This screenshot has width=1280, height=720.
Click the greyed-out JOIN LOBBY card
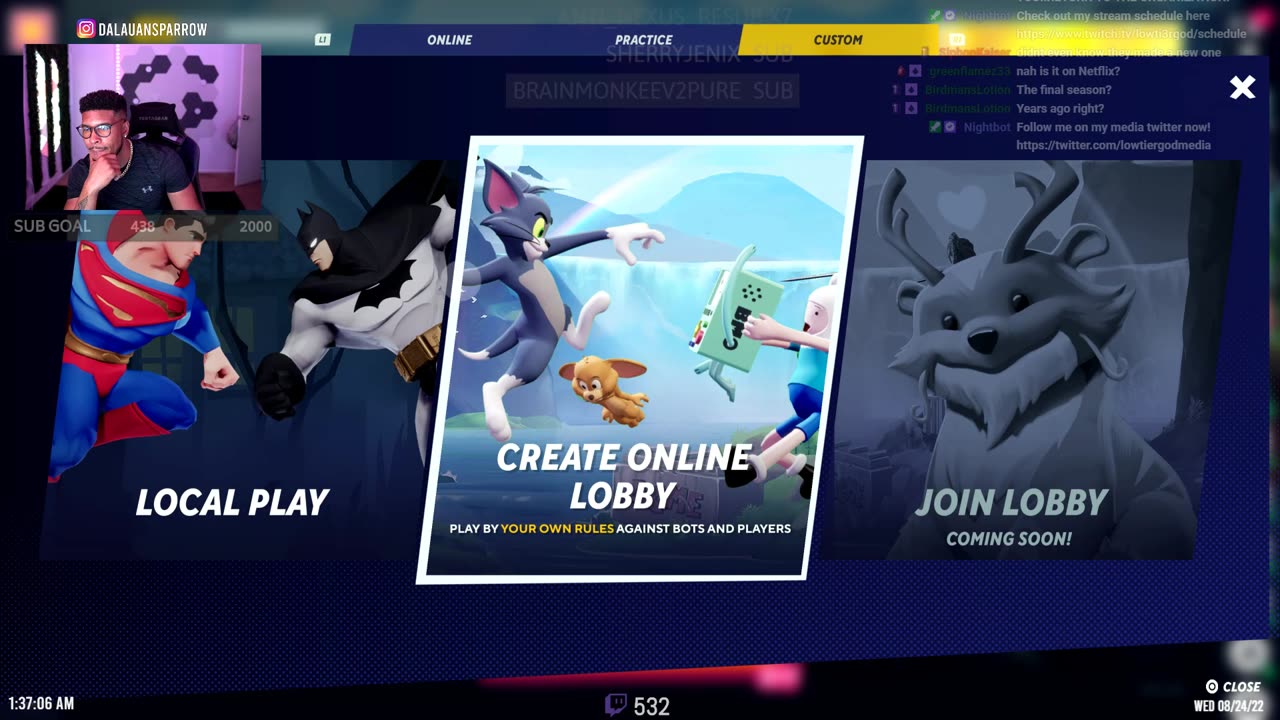coord(1030,360)
